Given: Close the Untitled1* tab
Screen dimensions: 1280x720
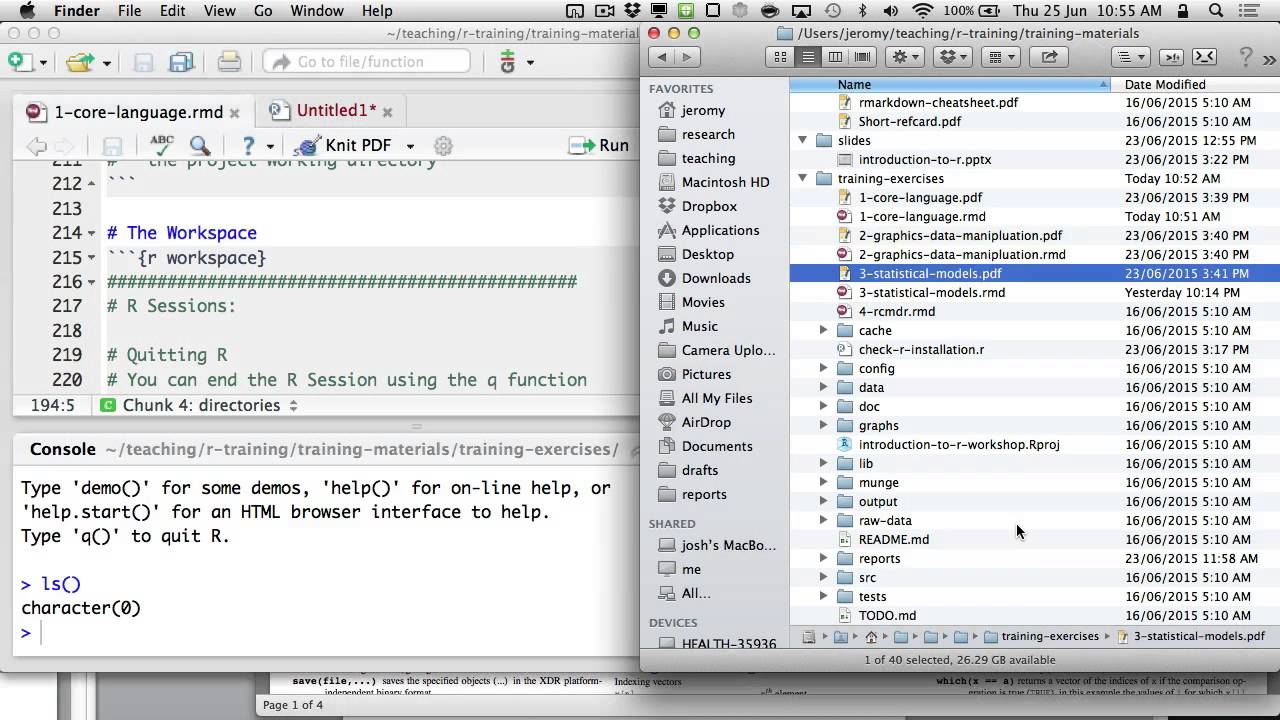Looking at the screenshot, I should click(388, 112).
